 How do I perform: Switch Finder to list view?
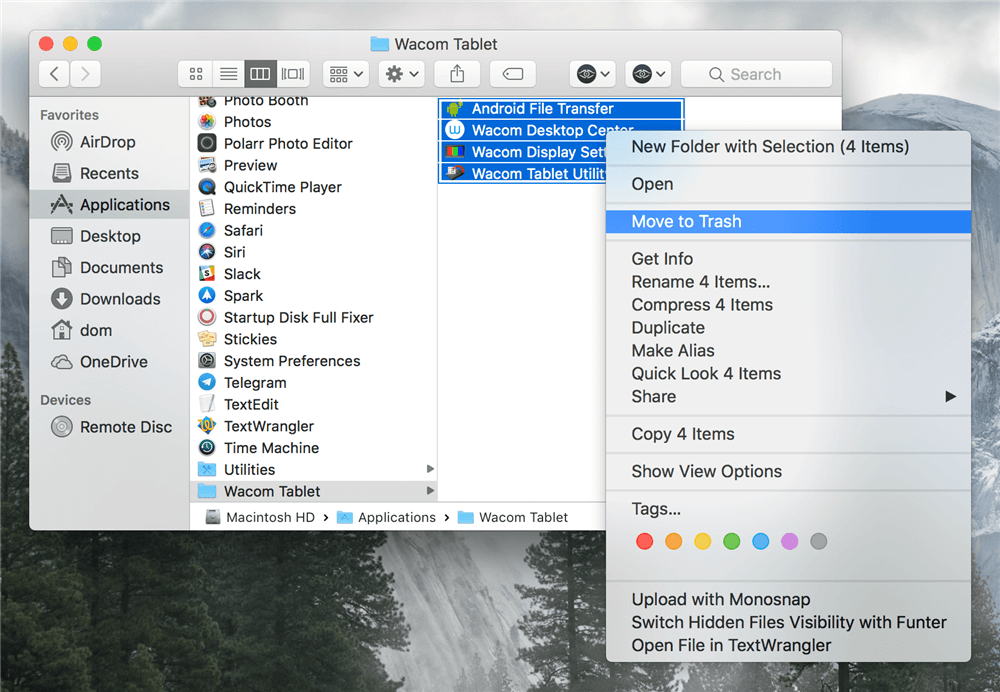[x=228, y=74]
